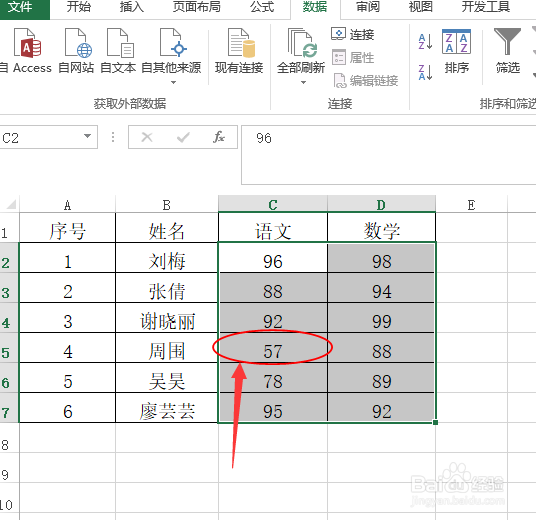
Task: Click cell C6 containing 78
Action: coord(273,378)
